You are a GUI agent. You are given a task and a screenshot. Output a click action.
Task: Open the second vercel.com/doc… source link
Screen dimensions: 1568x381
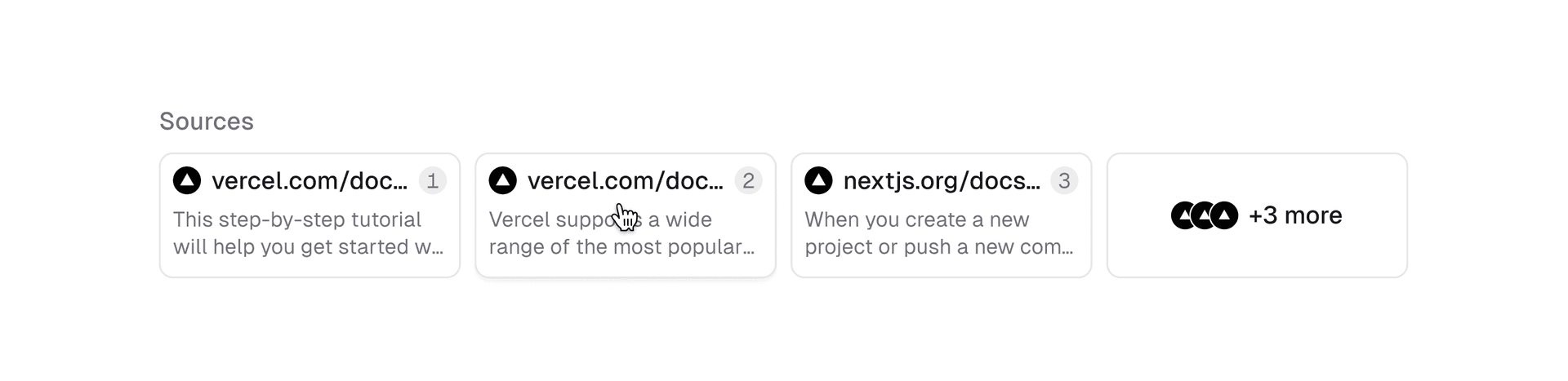[625, 180]
